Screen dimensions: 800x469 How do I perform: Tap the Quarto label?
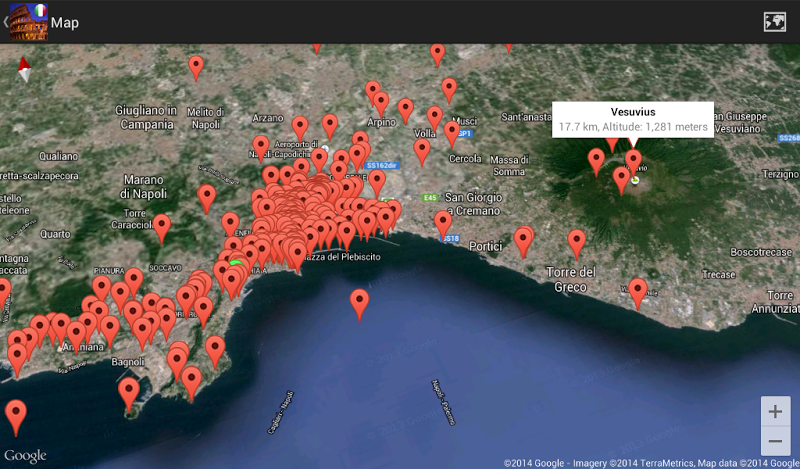point(55,234)
